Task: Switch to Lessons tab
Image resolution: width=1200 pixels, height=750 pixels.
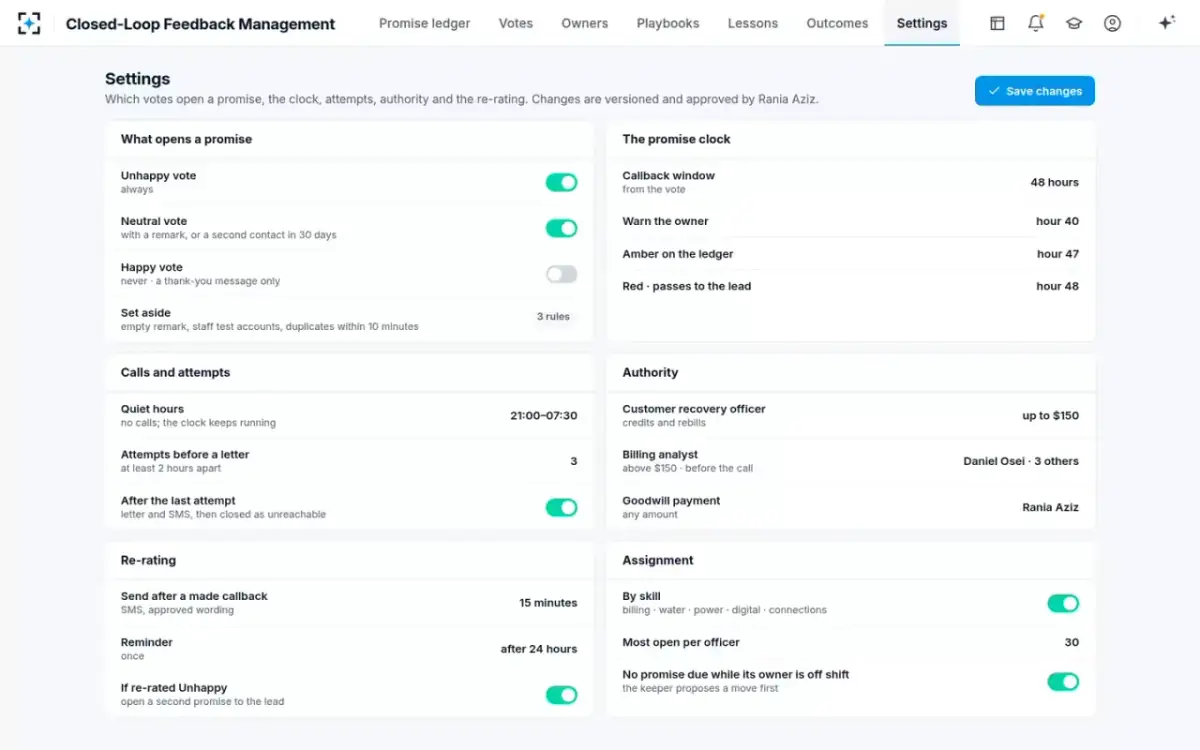Action: 753,23
